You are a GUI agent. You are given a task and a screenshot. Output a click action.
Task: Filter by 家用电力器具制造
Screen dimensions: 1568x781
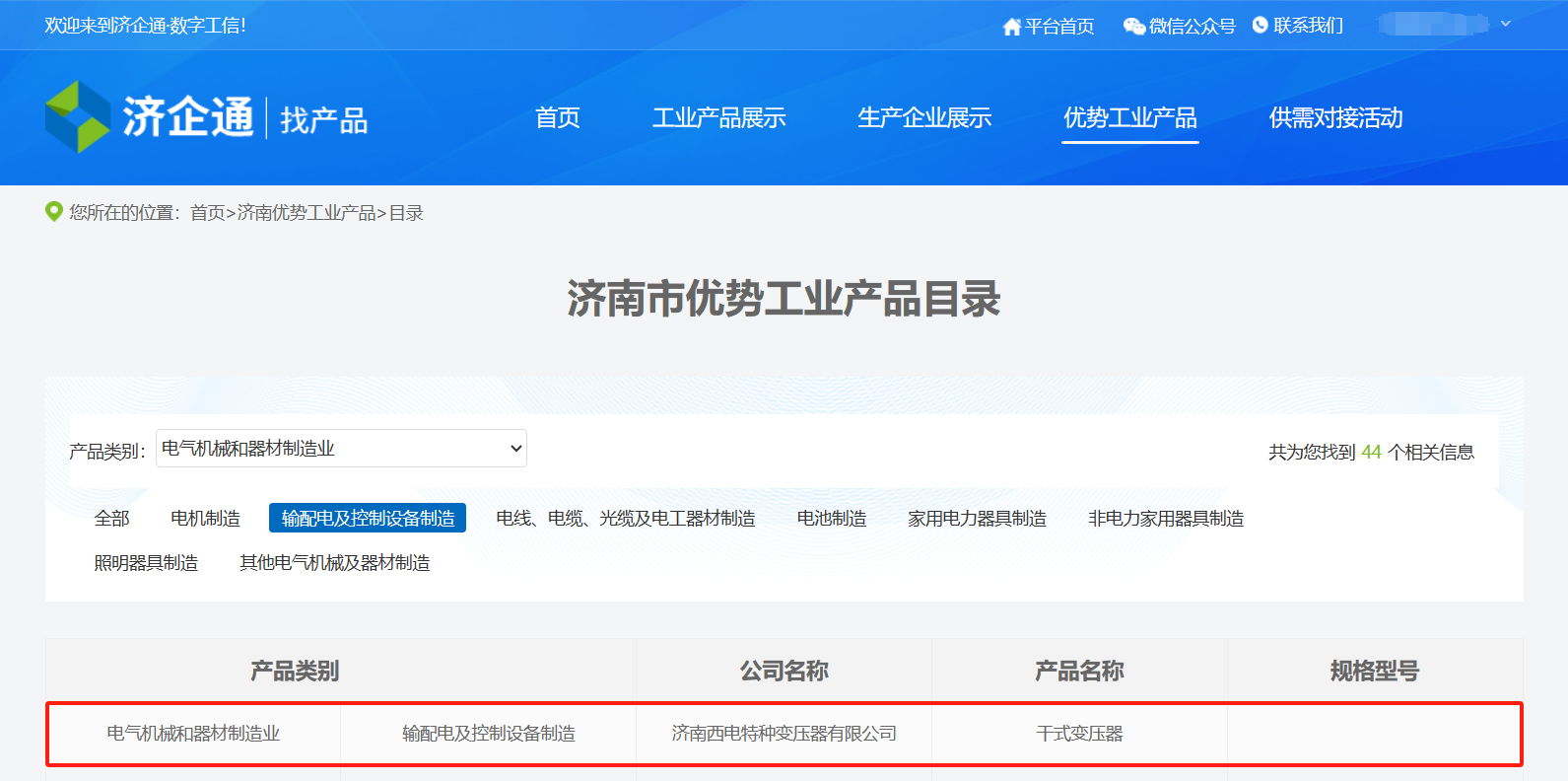point(977,519)
